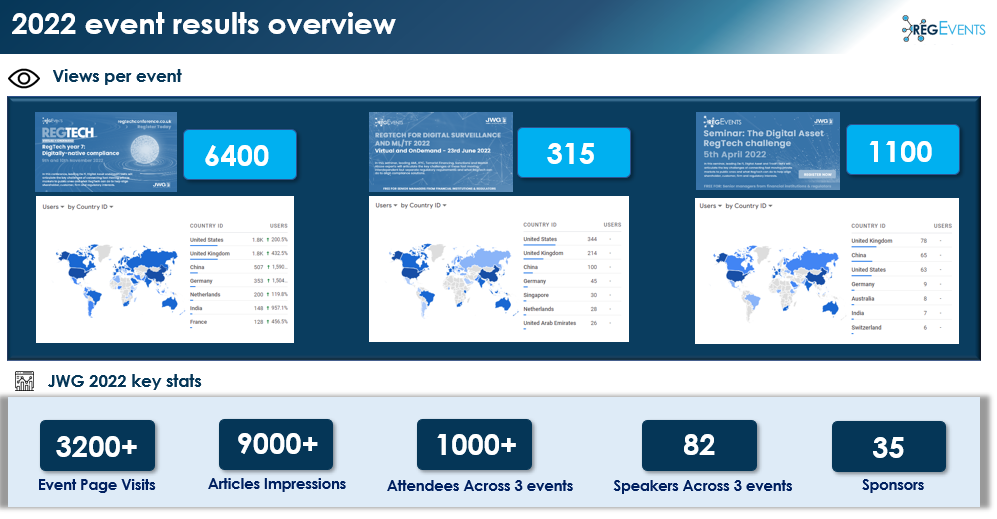
Task: Open the Digital Asset RegTech challenge seminar banner
Action: (767, 151)
